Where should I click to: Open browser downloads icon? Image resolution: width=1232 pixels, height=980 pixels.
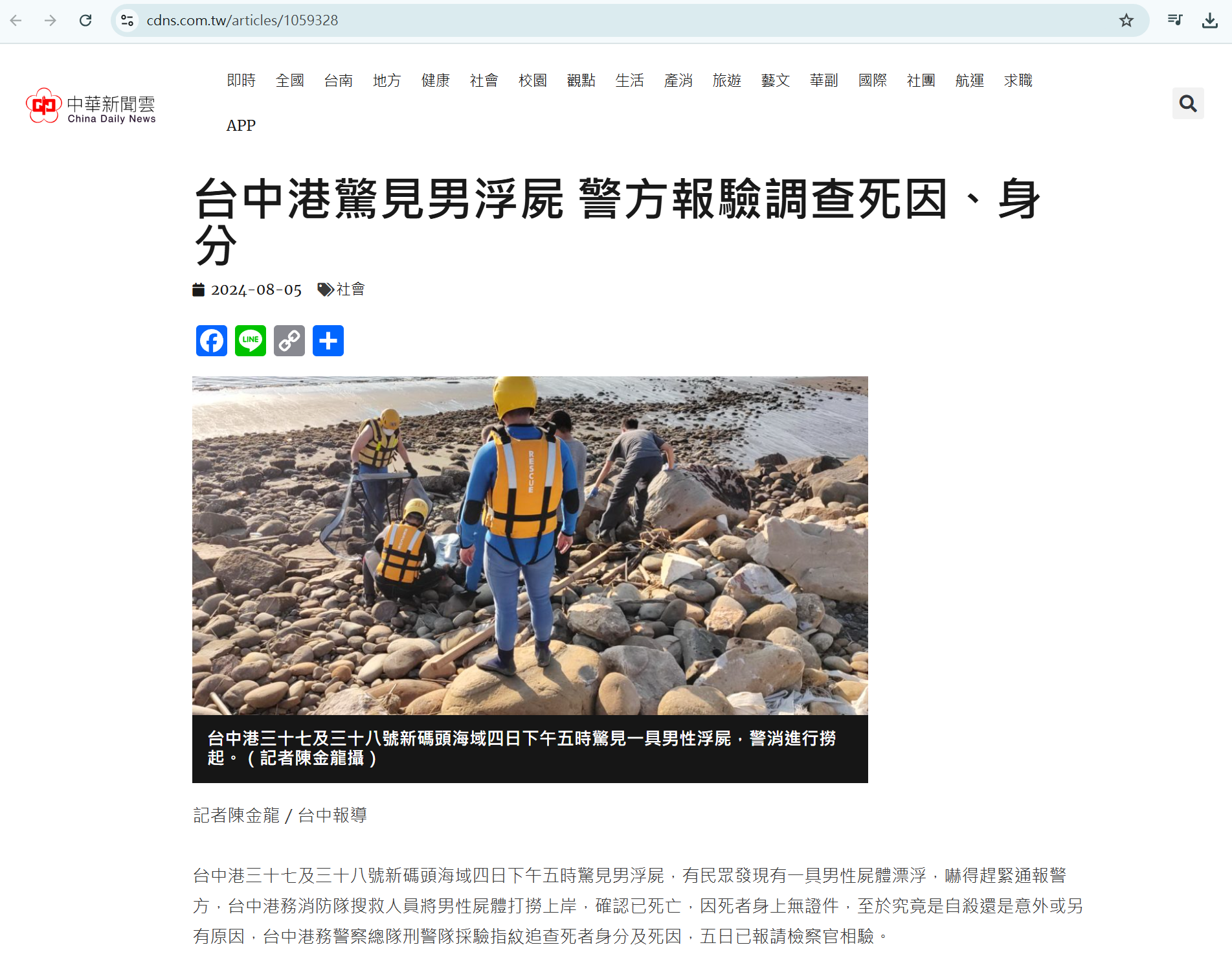point(1209,20)
